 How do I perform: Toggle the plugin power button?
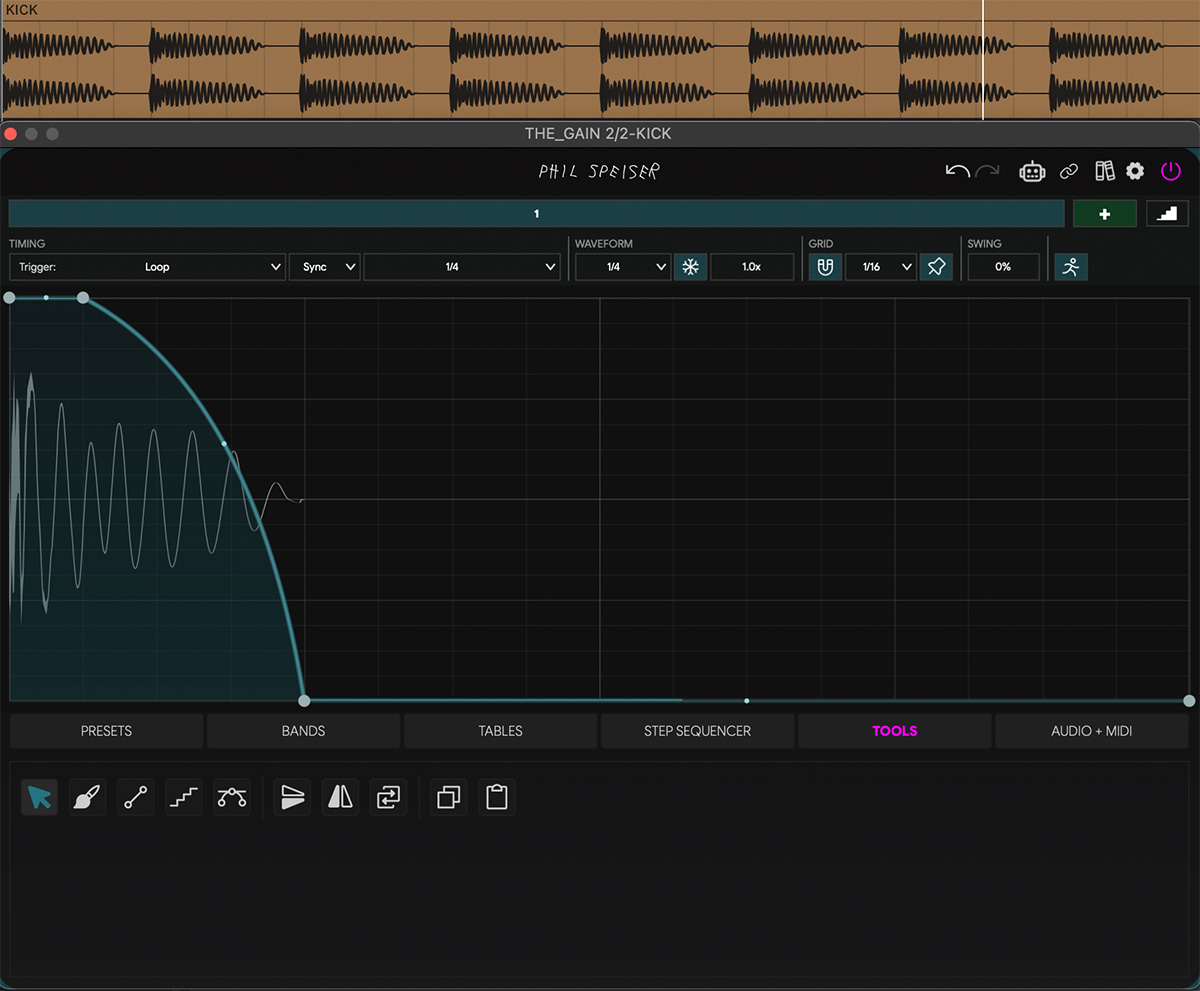click(x=1170, y=171)
